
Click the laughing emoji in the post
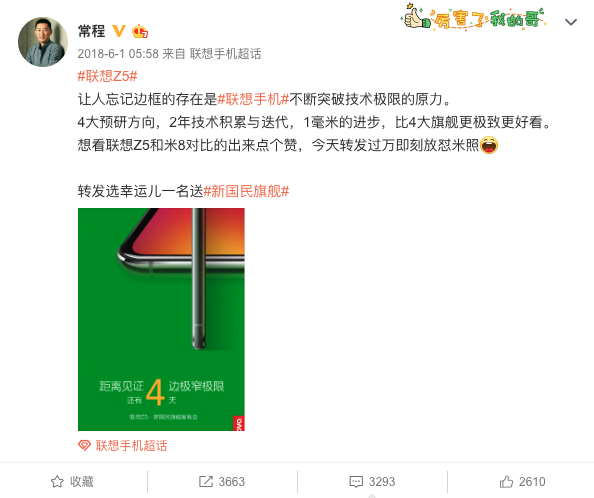[x=489, y=145]
